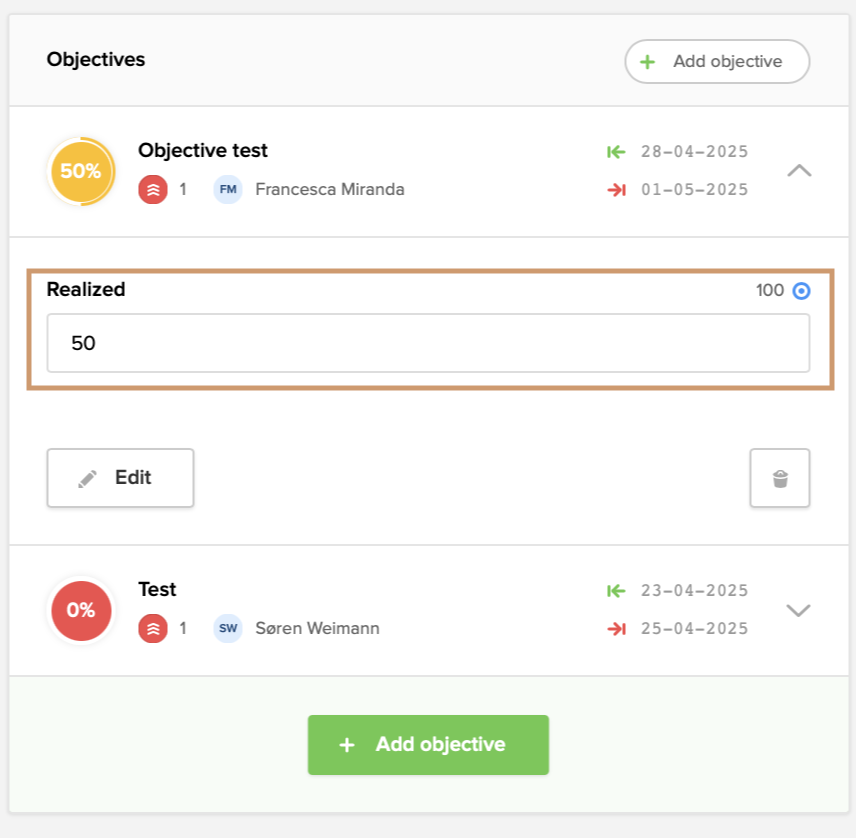This screenshot has width=856, height=838.
Task: Click green start date arrow for Test objective
Action: click(x=616, y=591)
